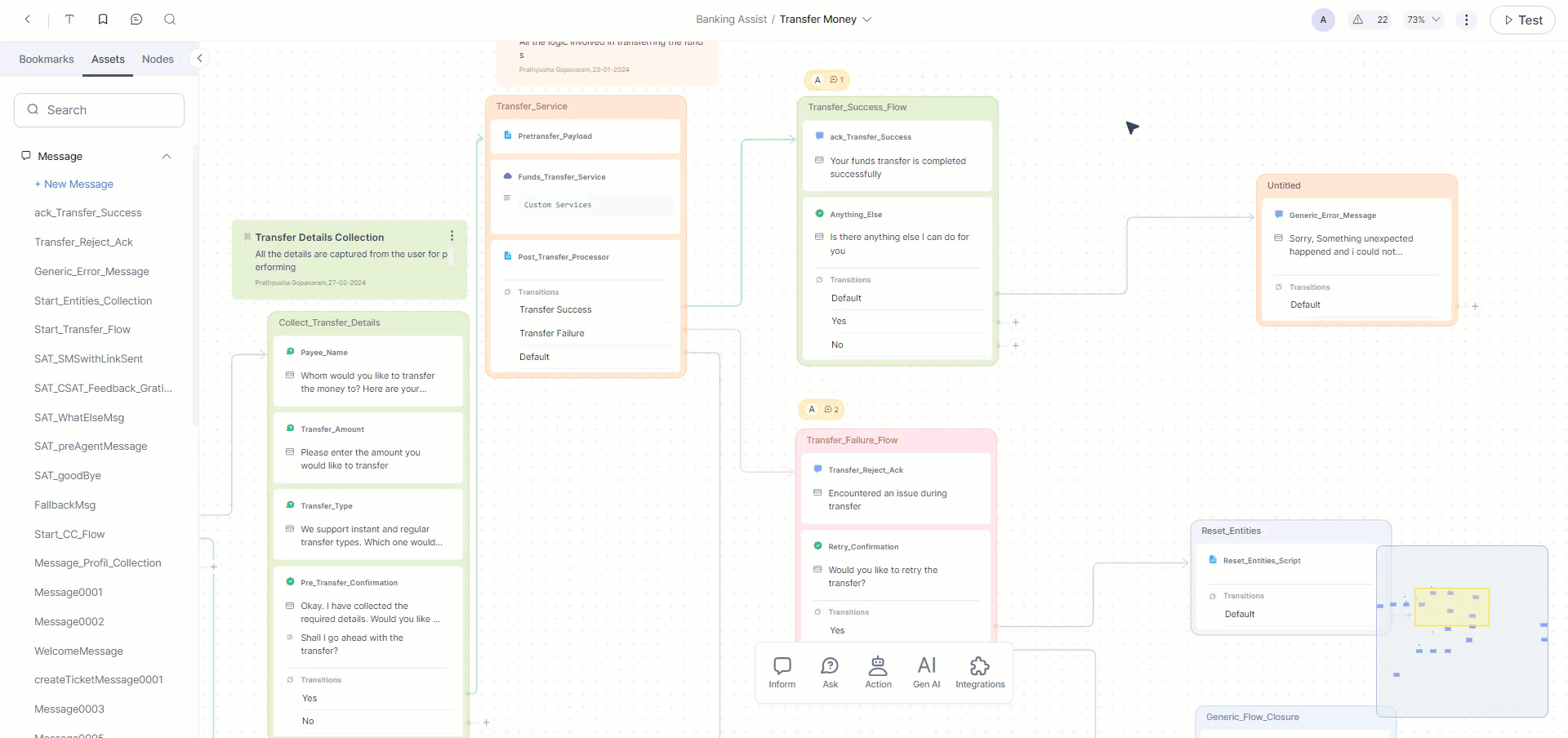Screen dimensions: 1568x738
Task: Open the 73% zoom level dropdown
Action: click(x=1424, y=20)
